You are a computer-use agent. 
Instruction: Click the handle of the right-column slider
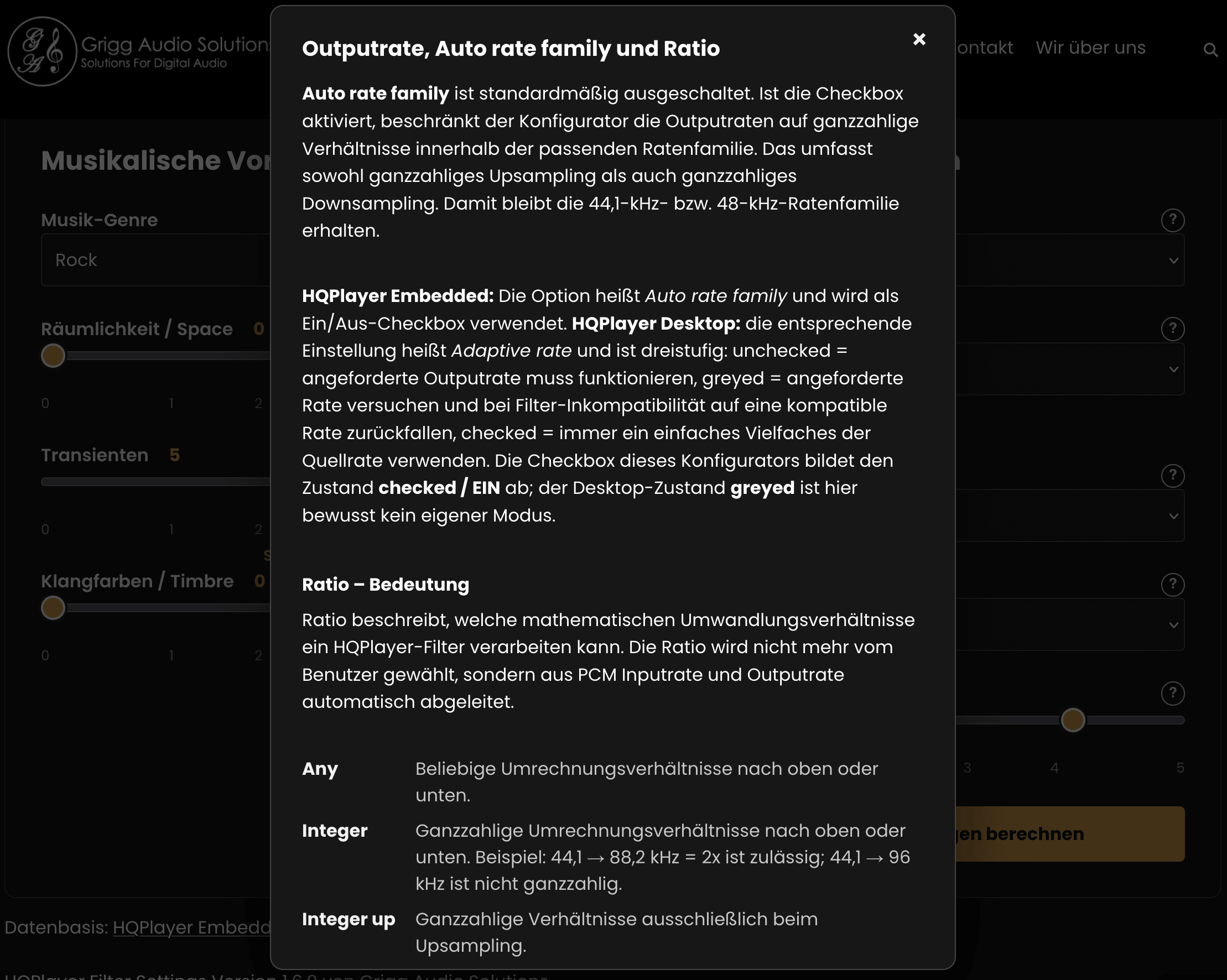(1073, 720)
